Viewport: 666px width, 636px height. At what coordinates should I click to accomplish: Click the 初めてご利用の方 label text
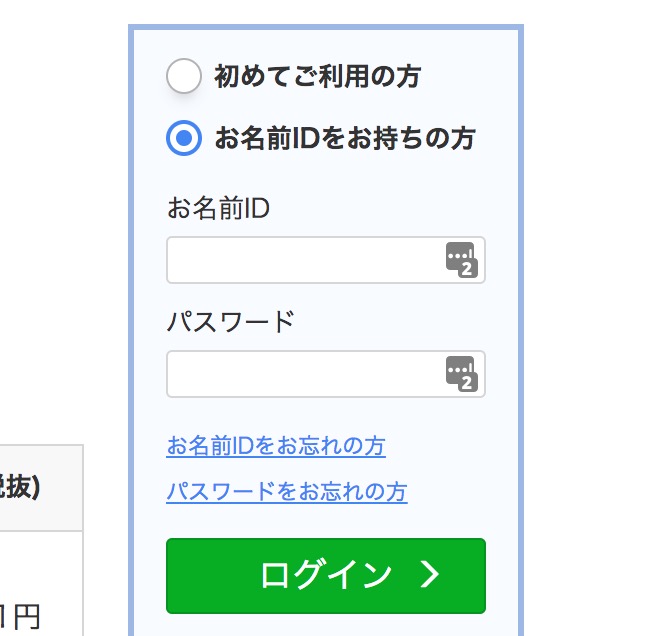point(318,76)
